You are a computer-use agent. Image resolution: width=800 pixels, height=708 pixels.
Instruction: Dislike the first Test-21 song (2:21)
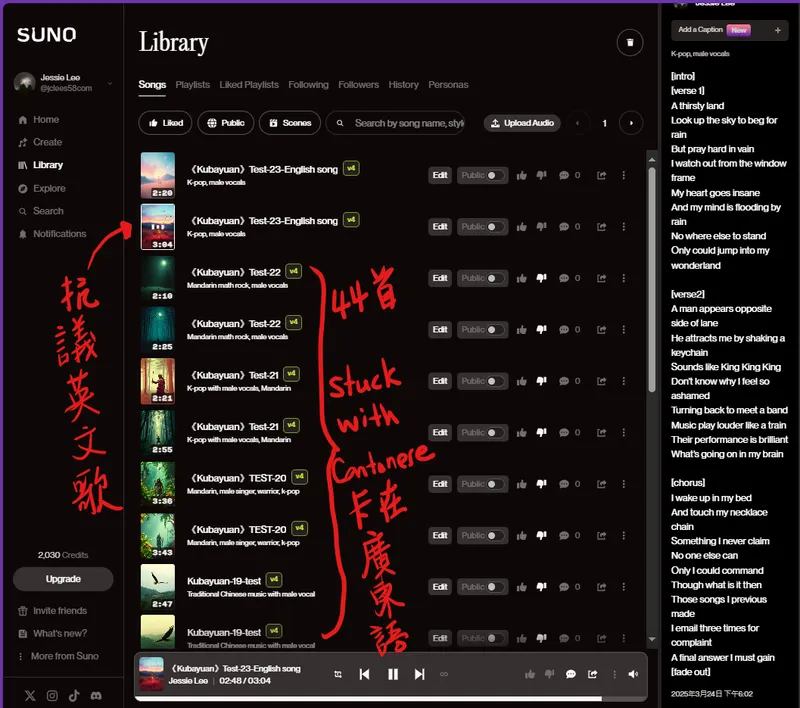point(541,382)
